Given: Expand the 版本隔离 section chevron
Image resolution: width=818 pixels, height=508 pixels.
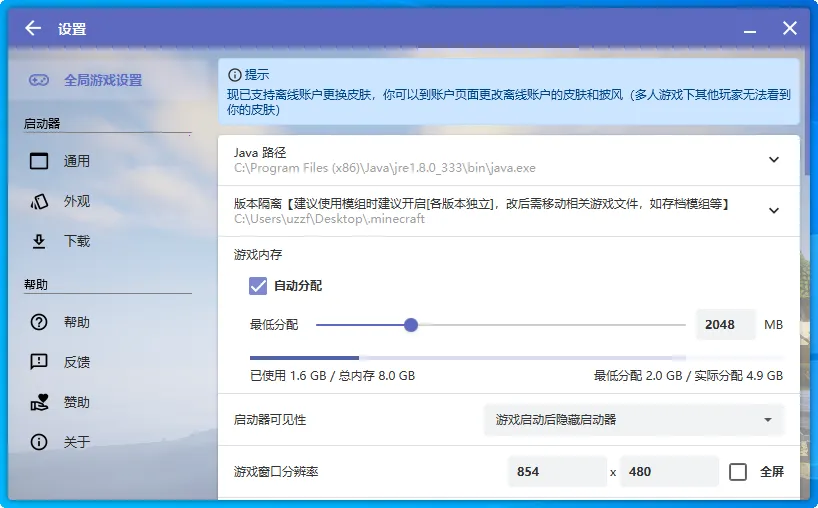Looking at the screenshot, I should (x=773, y=210).
